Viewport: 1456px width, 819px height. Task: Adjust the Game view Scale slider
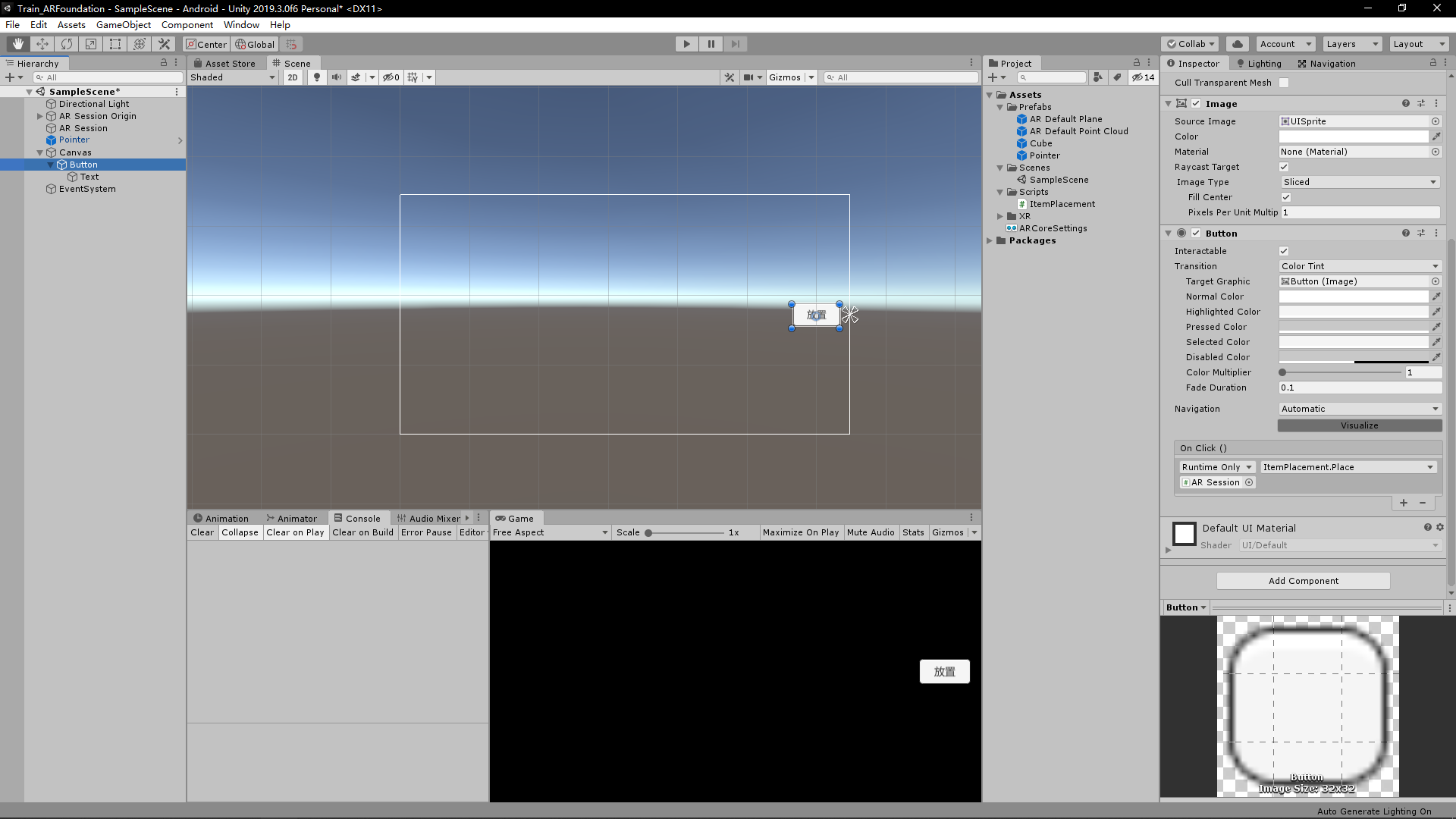click(685, 532)
